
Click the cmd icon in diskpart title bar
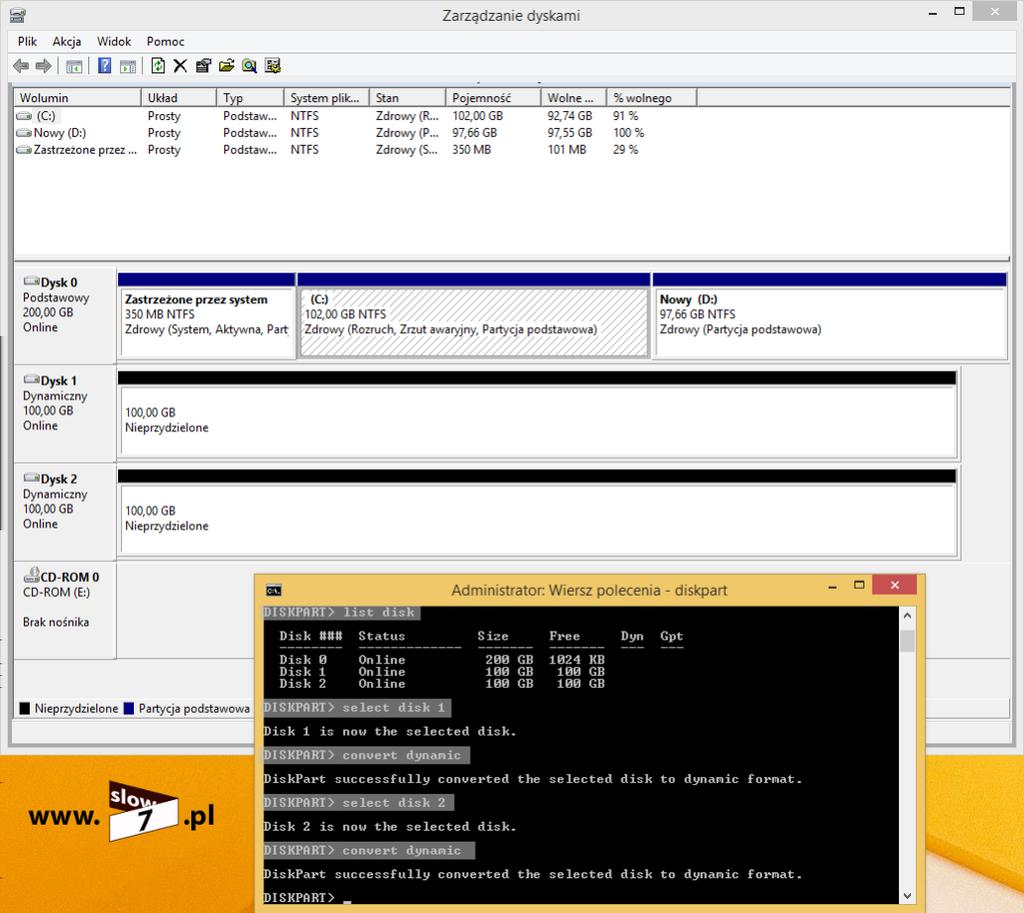[274, 590]
